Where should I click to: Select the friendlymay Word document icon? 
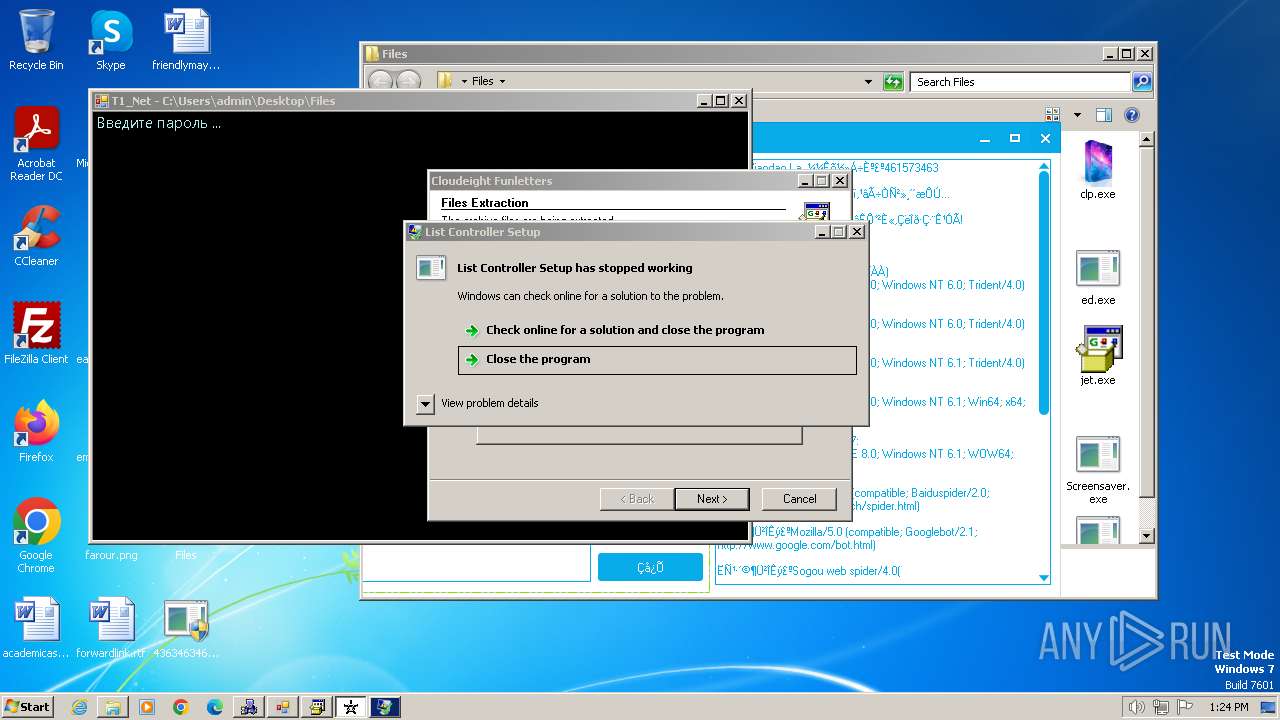click(x=186, y=40)
